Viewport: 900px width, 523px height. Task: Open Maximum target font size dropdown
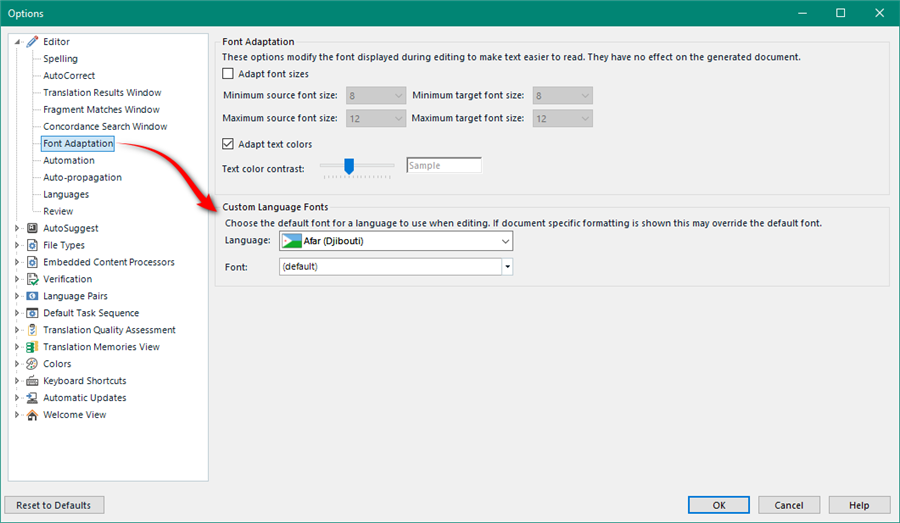pos(562,118)
